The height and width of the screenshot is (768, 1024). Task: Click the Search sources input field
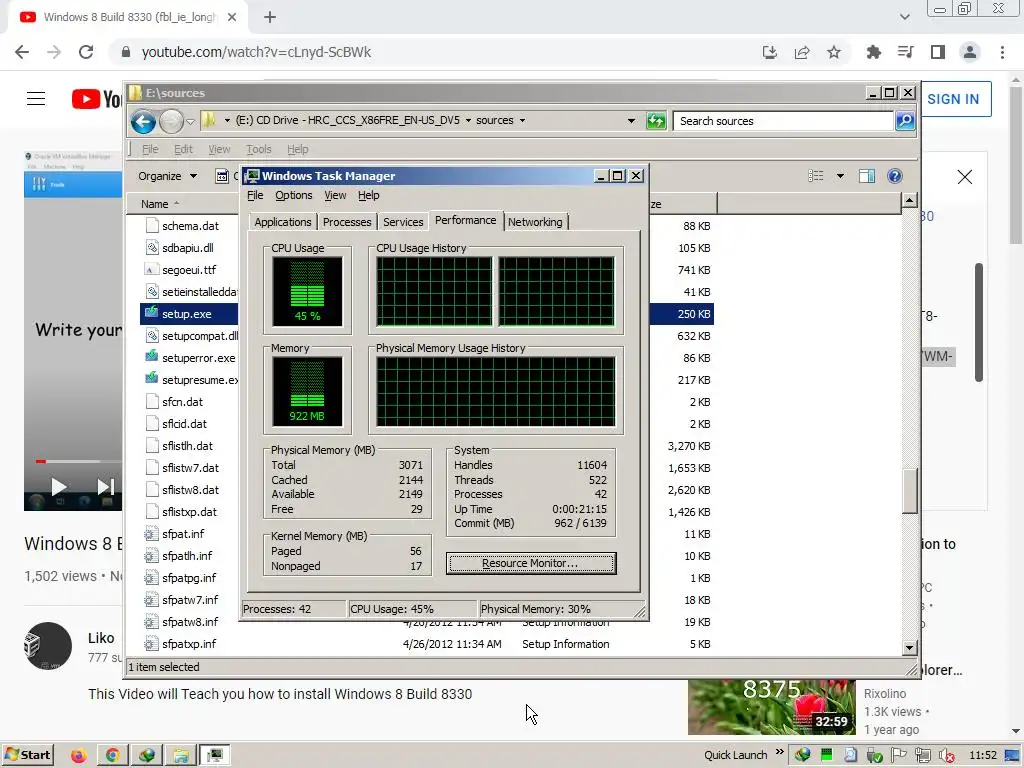pyautogui.click(x=784, y=121)
